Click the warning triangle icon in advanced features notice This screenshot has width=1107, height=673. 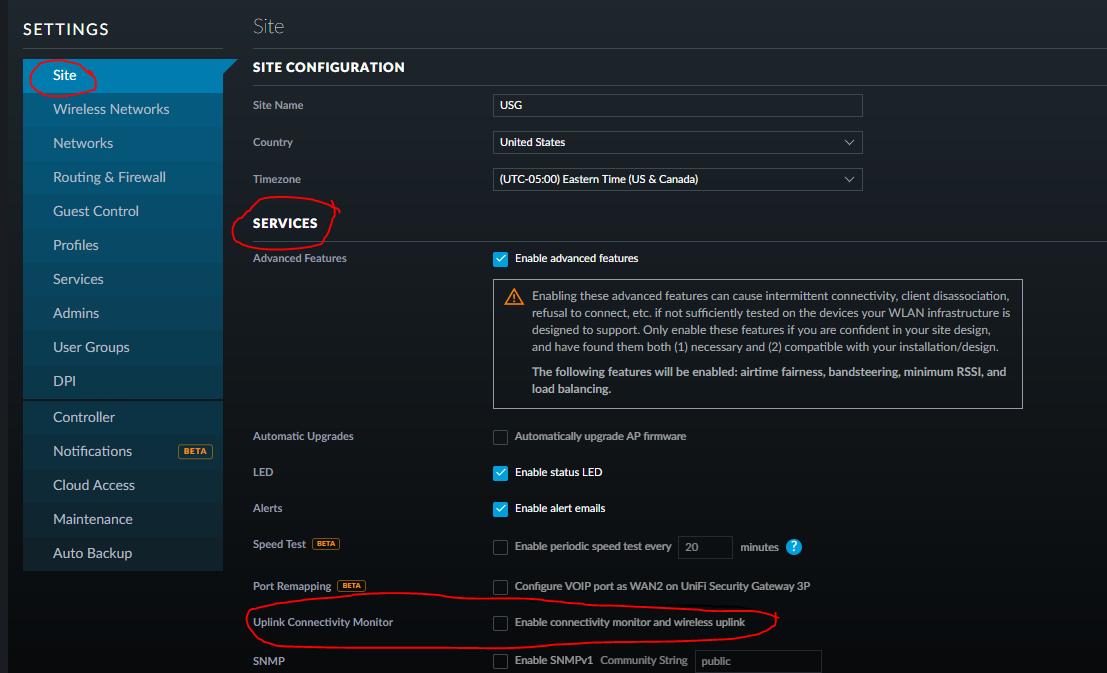coord(513,297)
